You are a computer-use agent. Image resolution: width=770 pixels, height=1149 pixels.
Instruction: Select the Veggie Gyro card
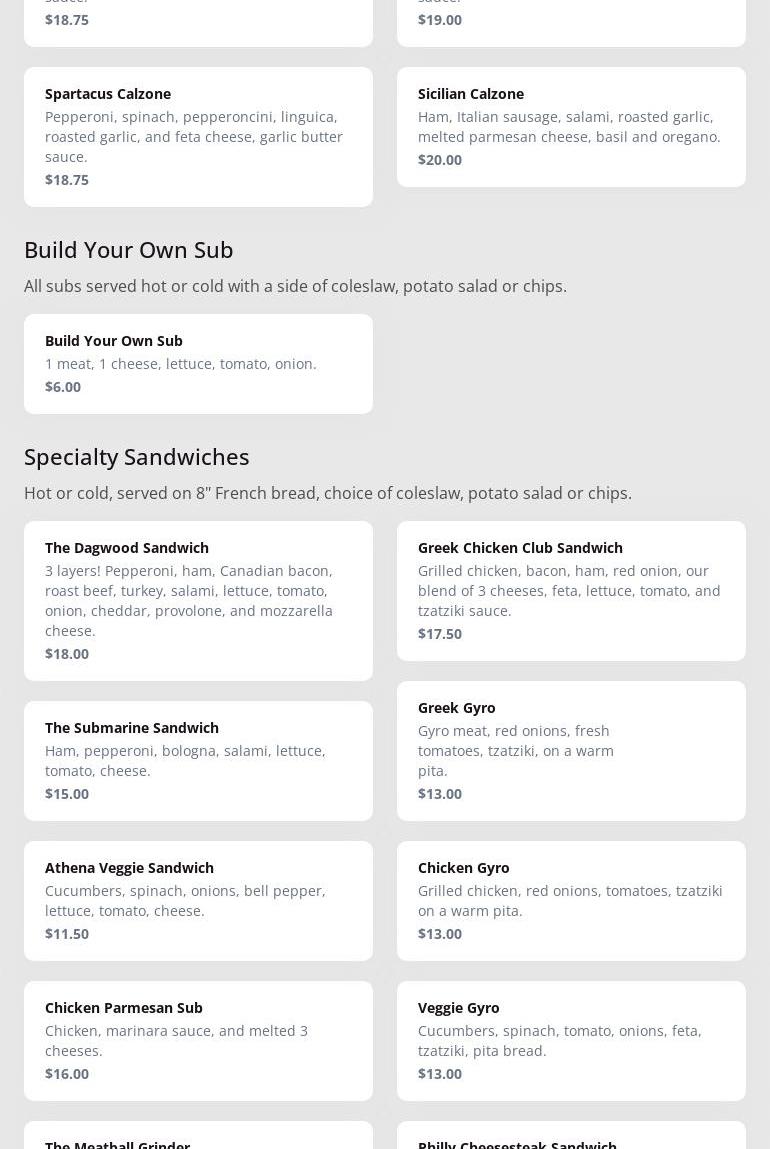tap(571, 1040)
